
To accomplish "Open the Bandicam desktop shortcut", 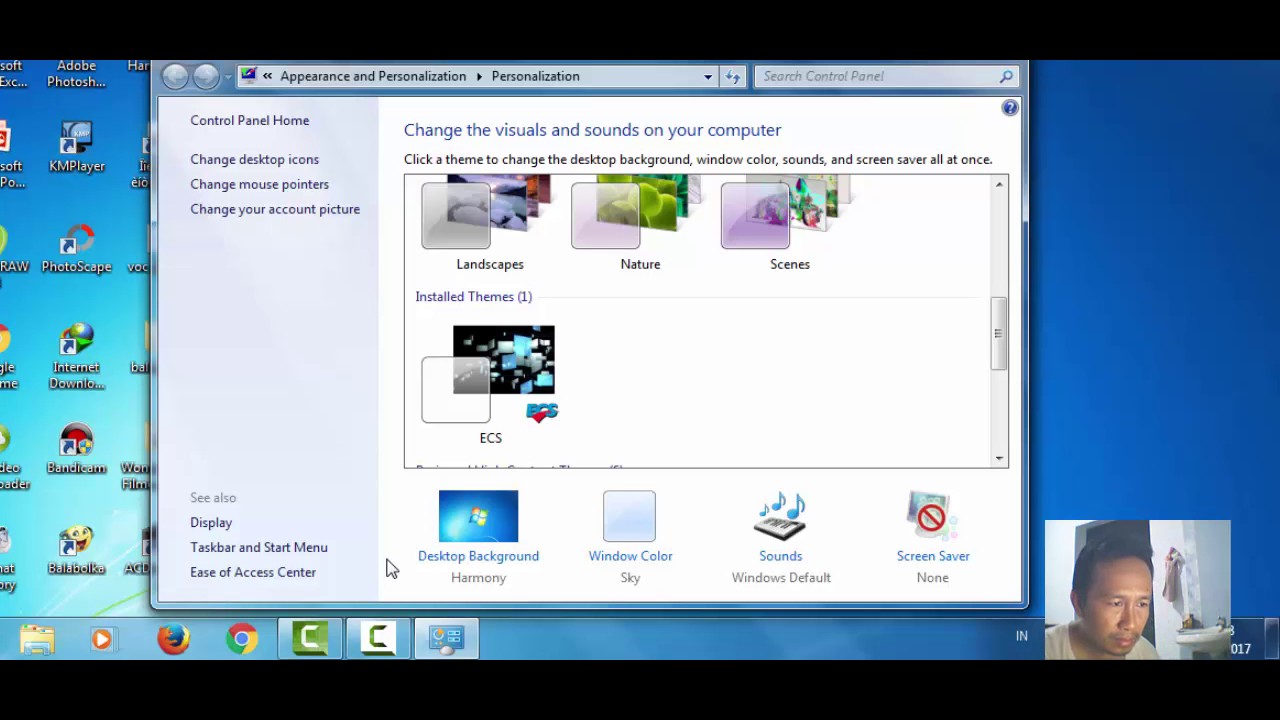I will [76, 448].
